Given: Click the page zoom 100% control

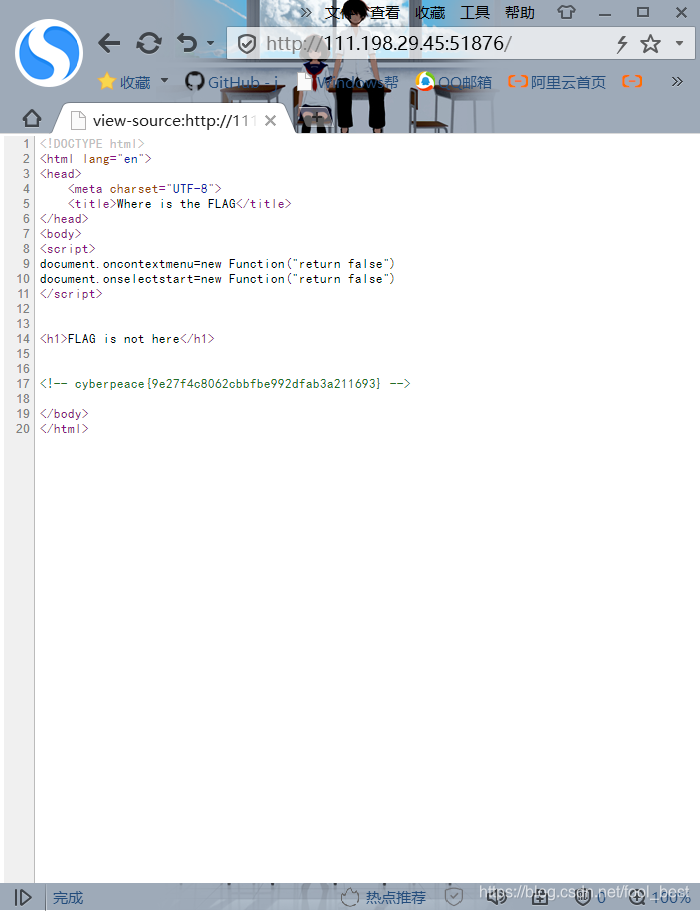Looking at the screenshot, I should (659, 898).
